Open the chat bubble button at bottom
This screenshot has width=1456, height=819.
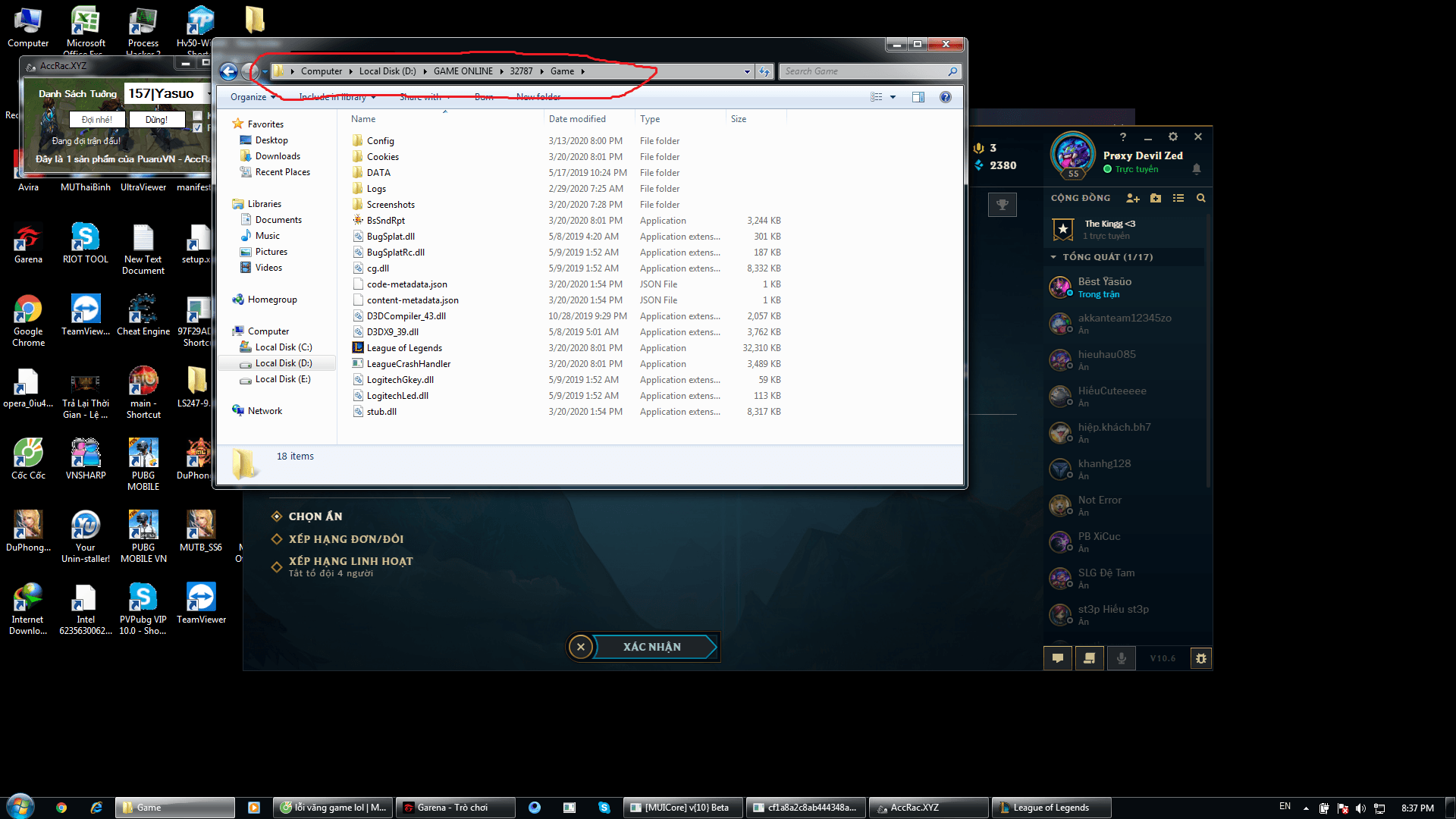click(x=1058, y=658)
